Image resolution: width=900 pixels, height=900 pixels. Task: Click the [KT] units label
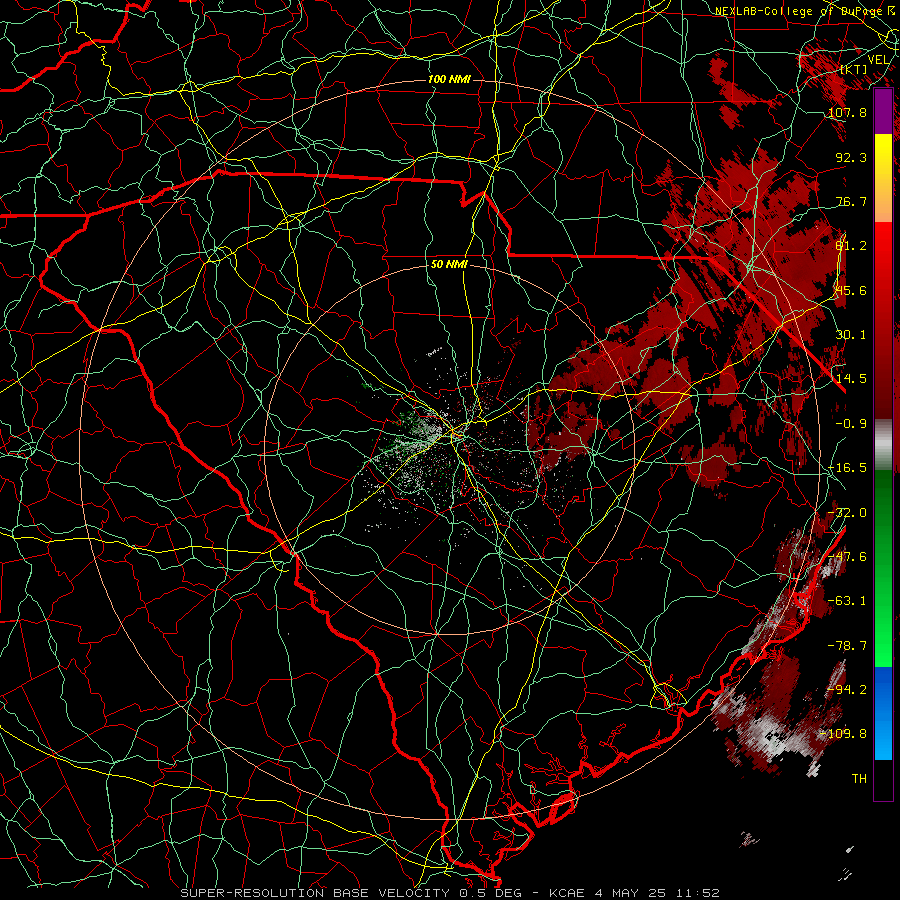point(854,69)
